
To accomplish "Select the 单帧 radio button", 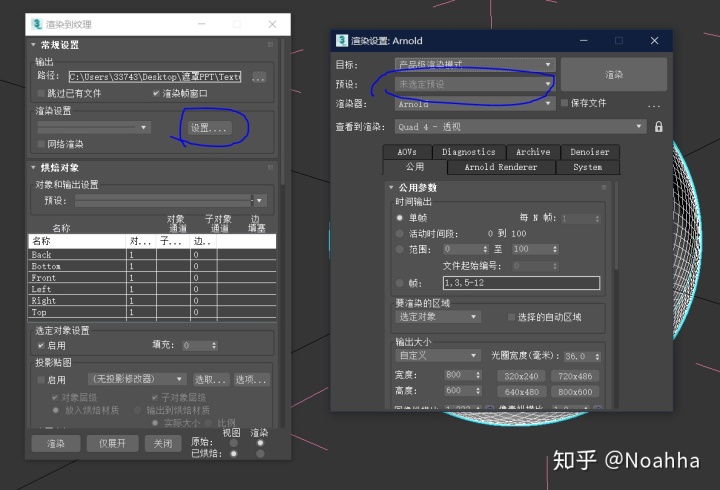I will (x=399, y=218).
